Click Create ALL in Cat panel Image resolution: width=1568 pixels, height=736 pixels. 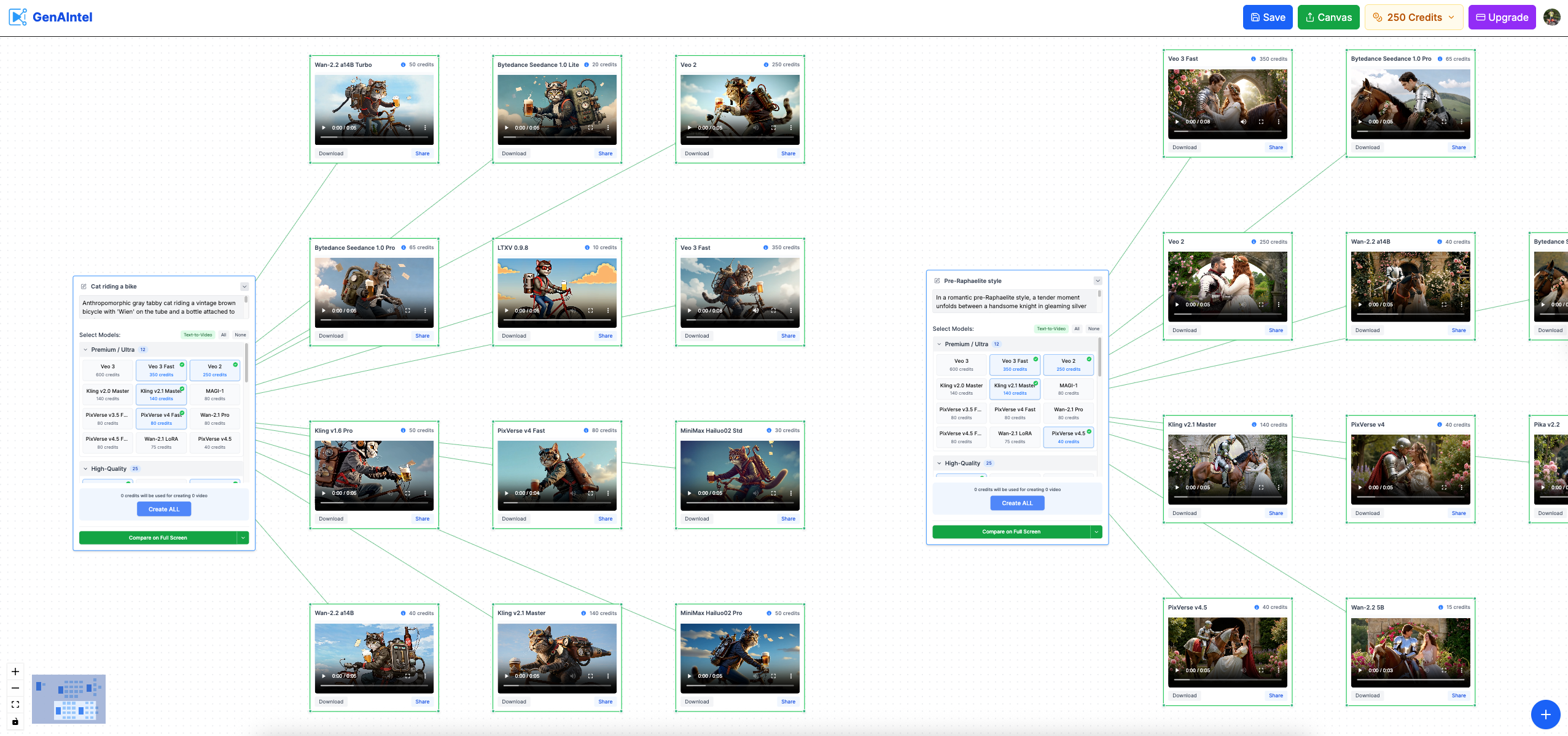pyautogui.click(x=164, y=509)
